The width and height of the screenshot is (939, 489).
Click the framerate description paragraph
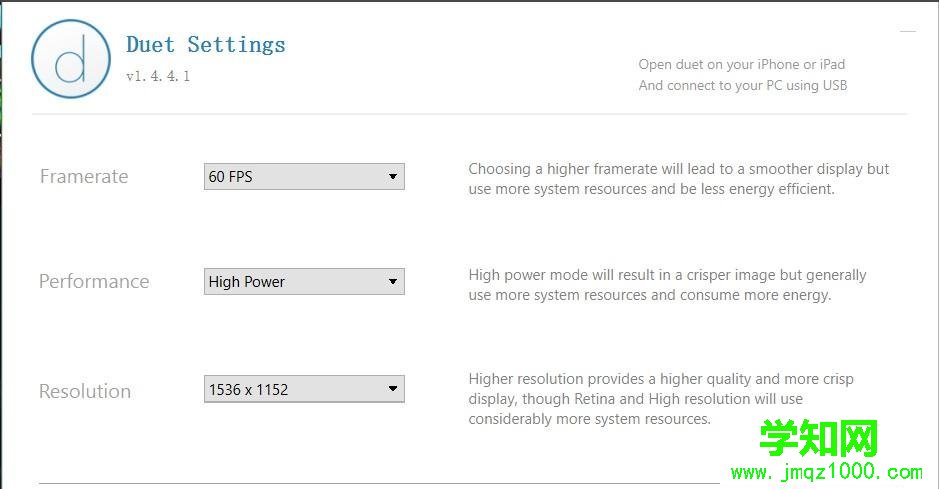tap(678, 179)
